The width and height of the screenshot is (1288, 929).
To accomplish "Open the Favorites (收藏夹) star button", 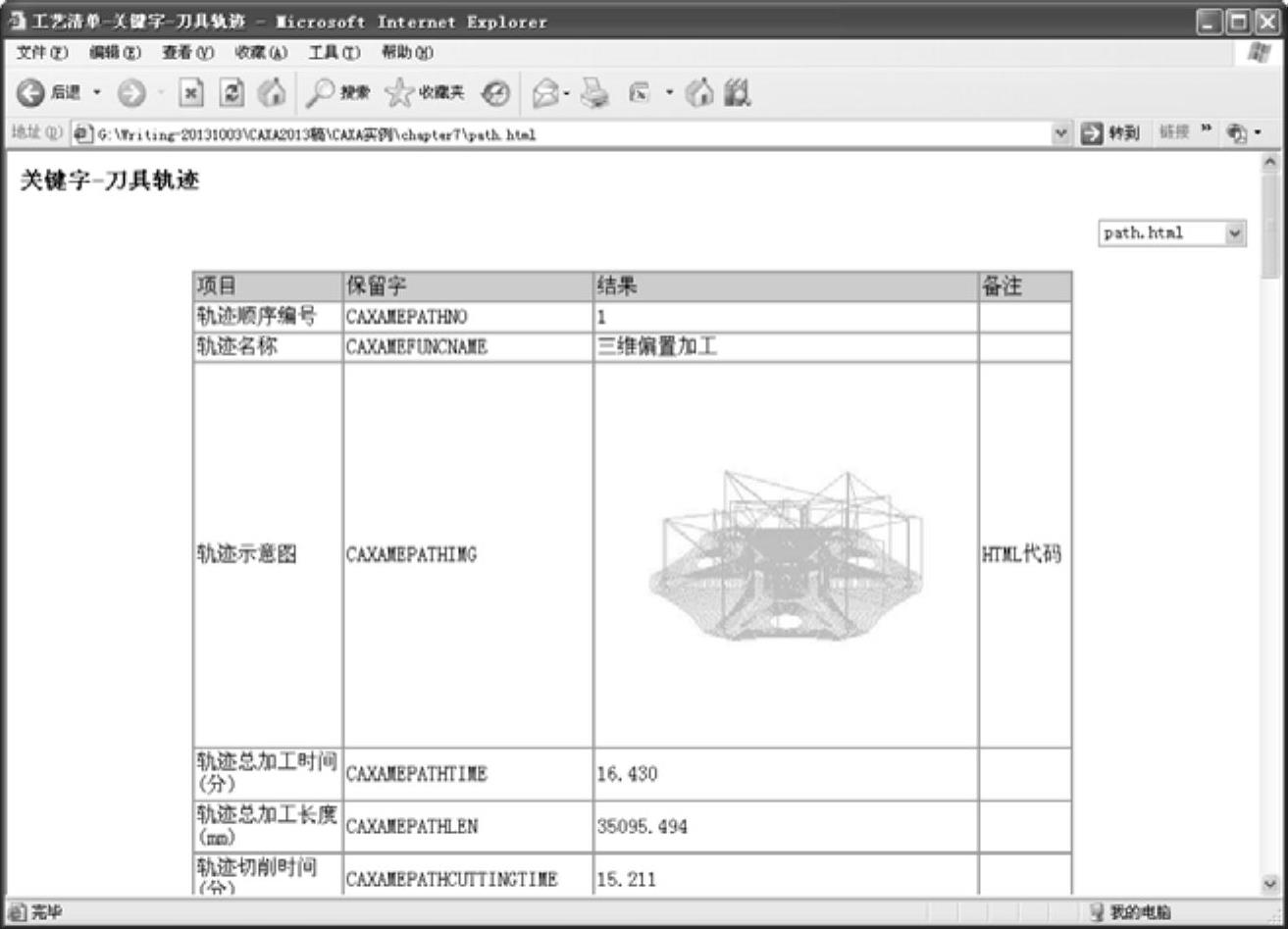I will [424, 92].
